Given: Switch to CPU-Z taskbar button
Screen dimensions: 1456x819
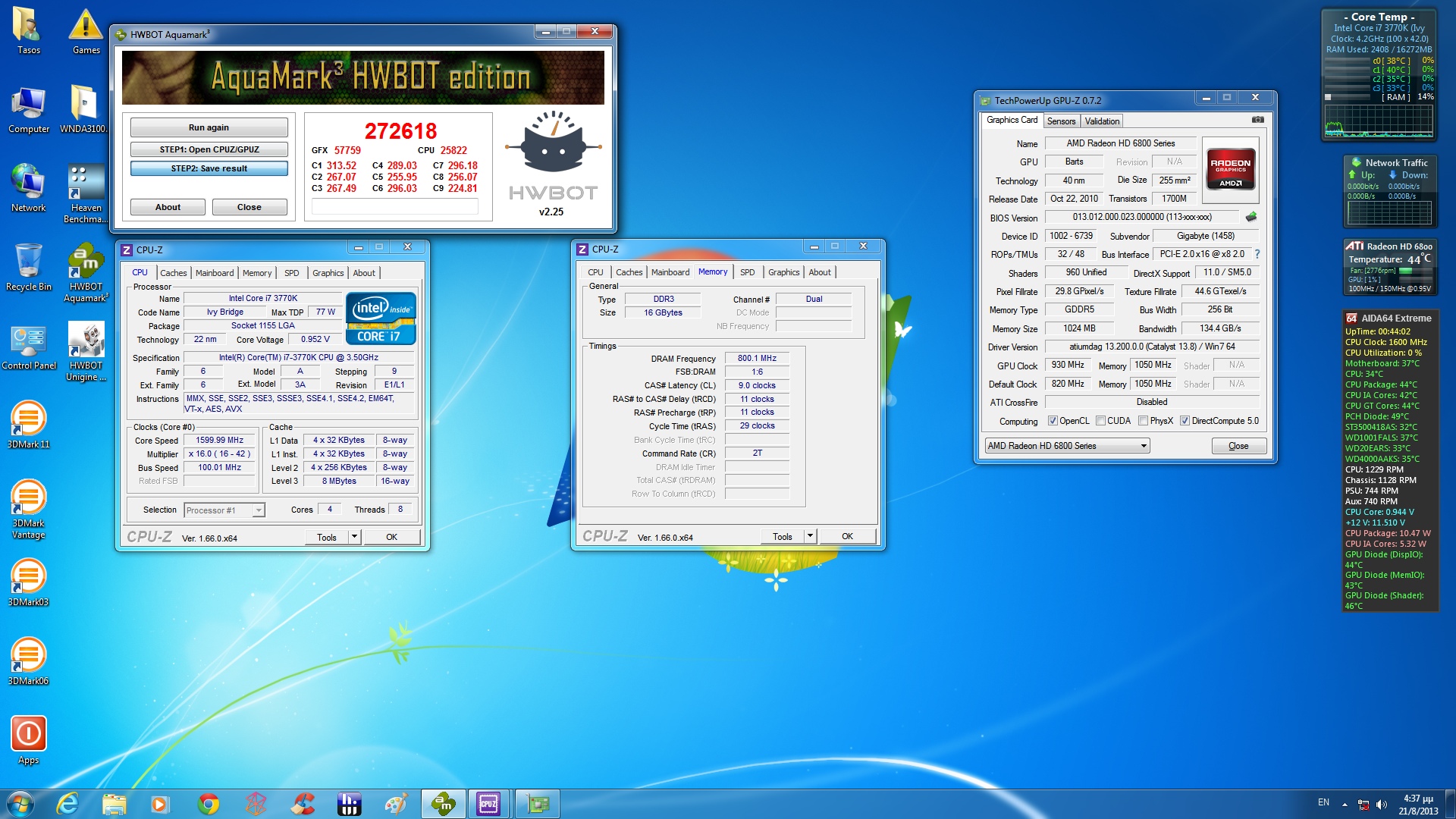Looking at the screenshot, I should click(489, 804).
